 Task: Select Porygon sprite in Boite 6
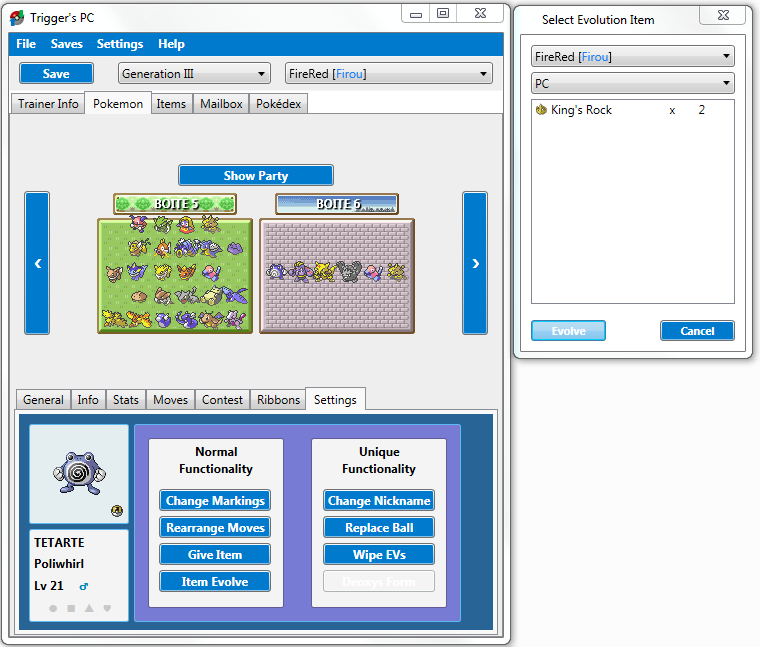373,272
